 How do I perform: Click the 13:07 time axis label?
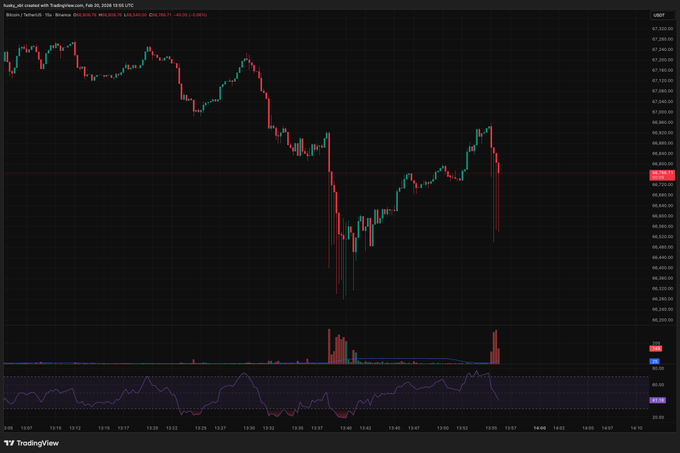(x=27, y=428)
